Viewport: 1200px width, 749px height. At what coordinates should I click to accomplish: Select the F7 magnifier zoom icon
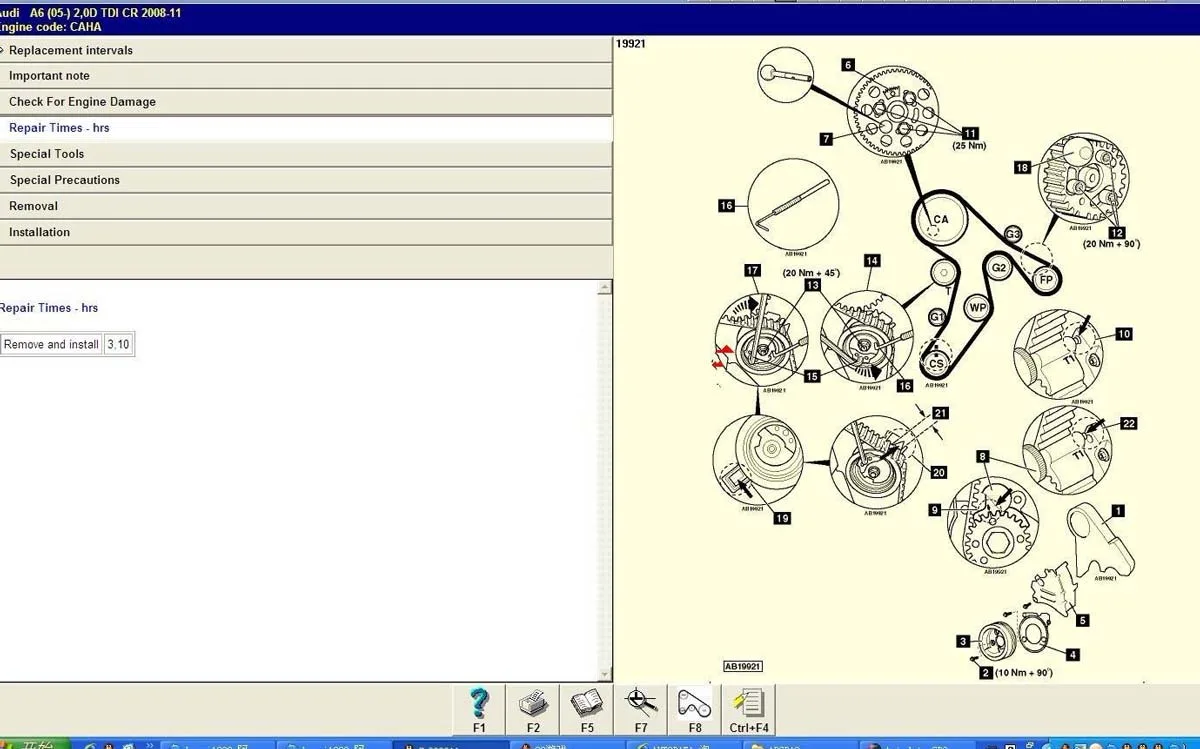coord(641,710)
